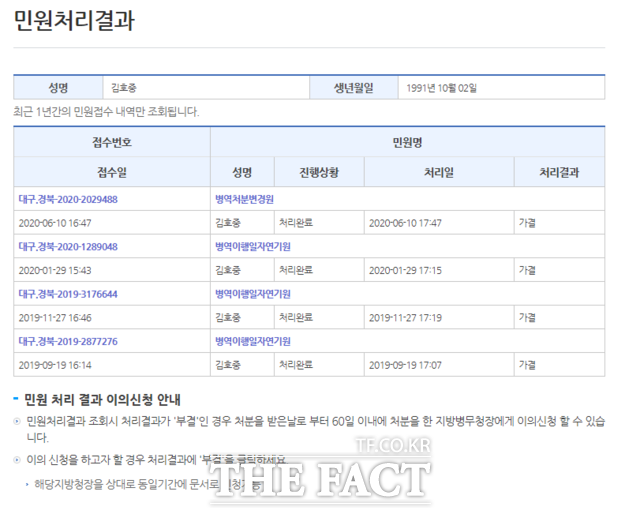640x514 pixels.
Task: Click the 처리일 column header
Action: click(x=439, y=172)
